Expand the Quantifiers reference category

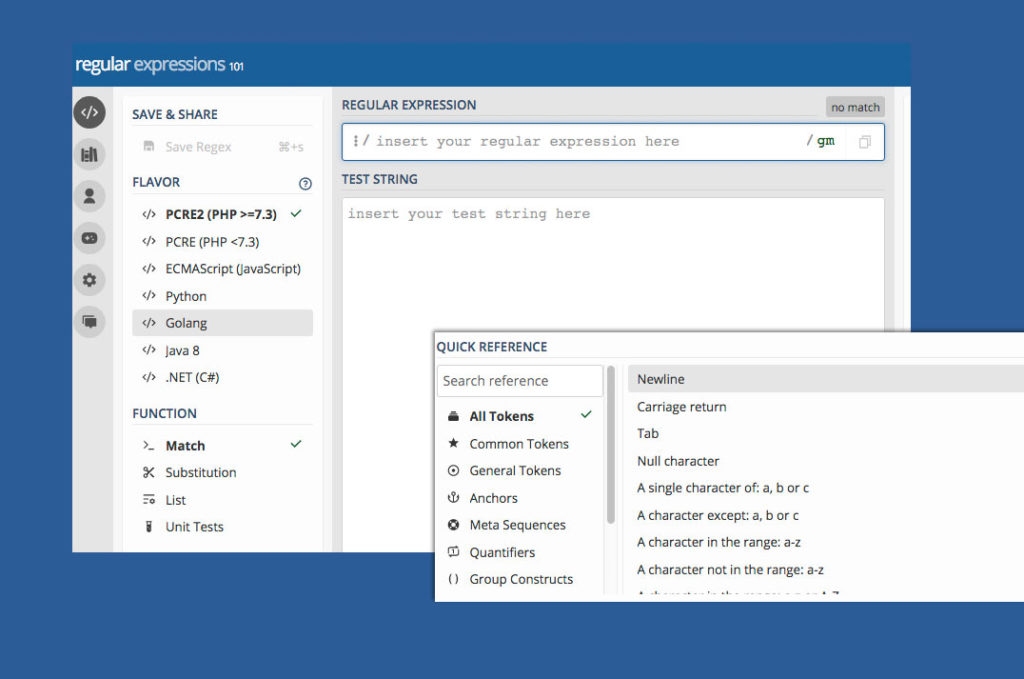point(502,552)
